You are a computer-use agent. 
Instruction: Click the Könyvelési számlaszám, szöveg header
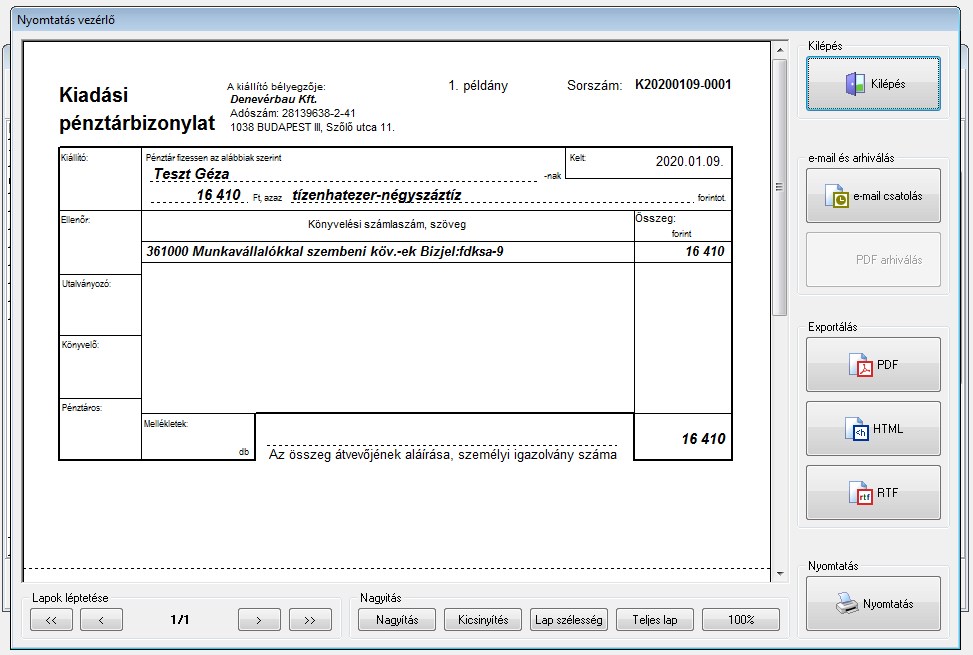[387, 224]
